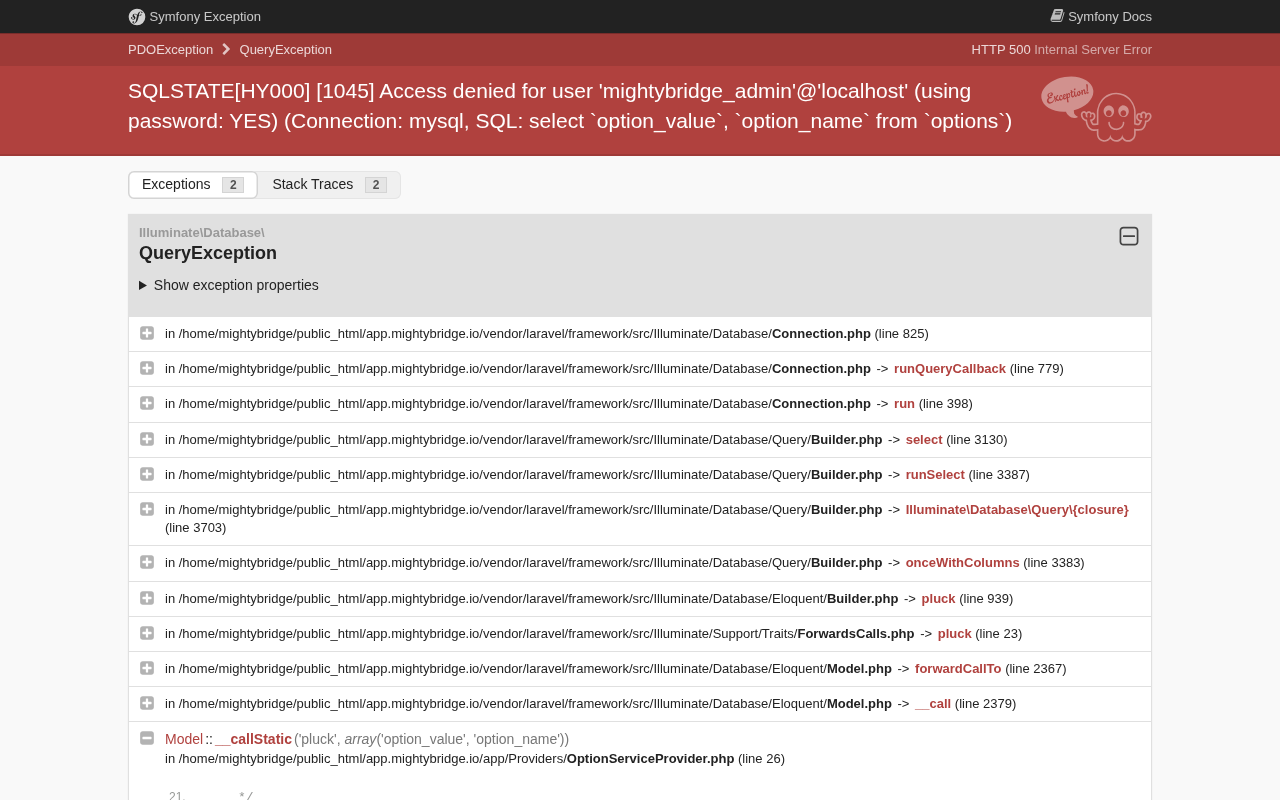Click the count badge on Stack Traces tab
The image size is (1280, 800).
coord(376,185)
